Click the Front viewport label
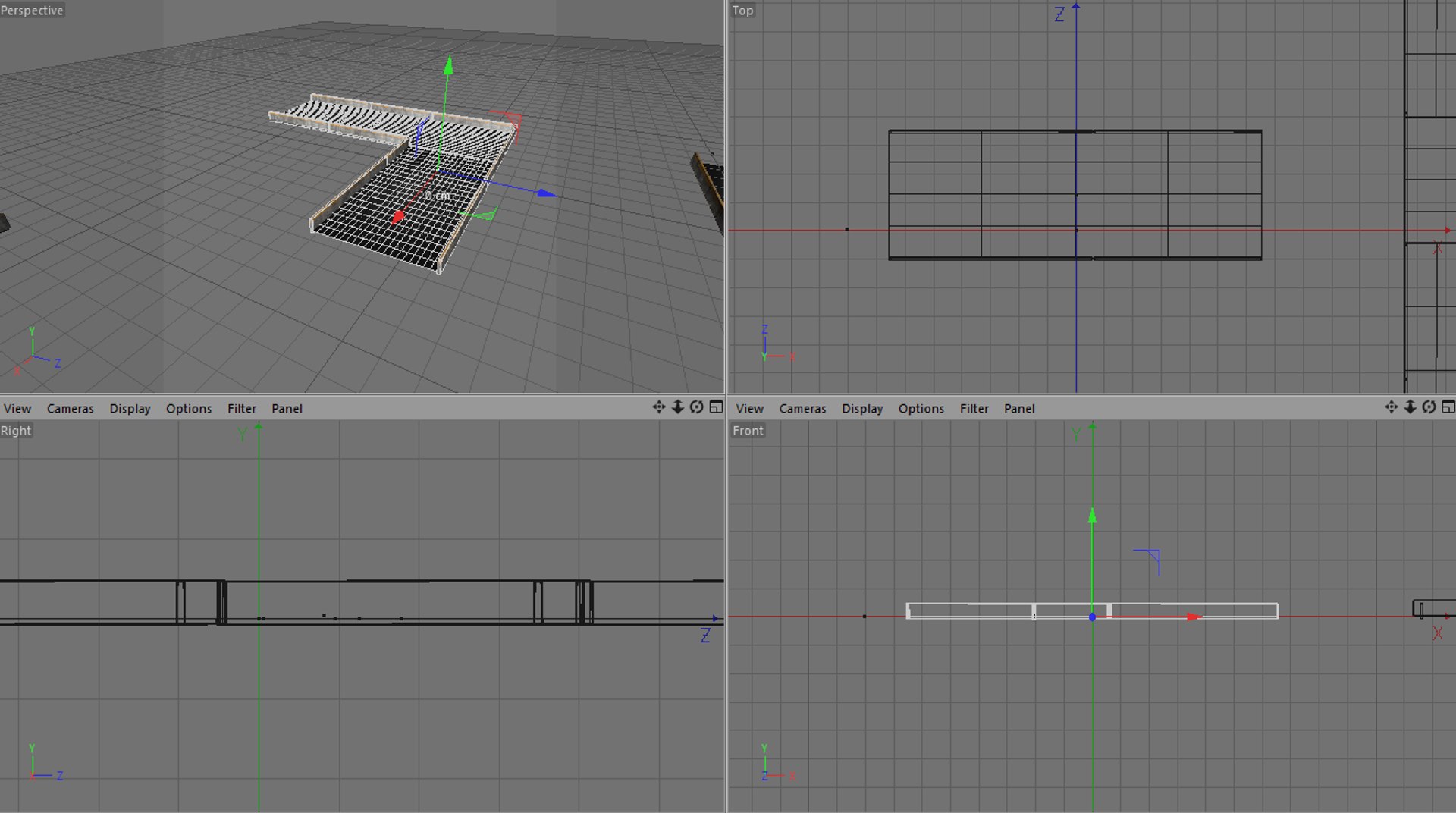This screenshot has height=813, width=1456. pos(748,431)
